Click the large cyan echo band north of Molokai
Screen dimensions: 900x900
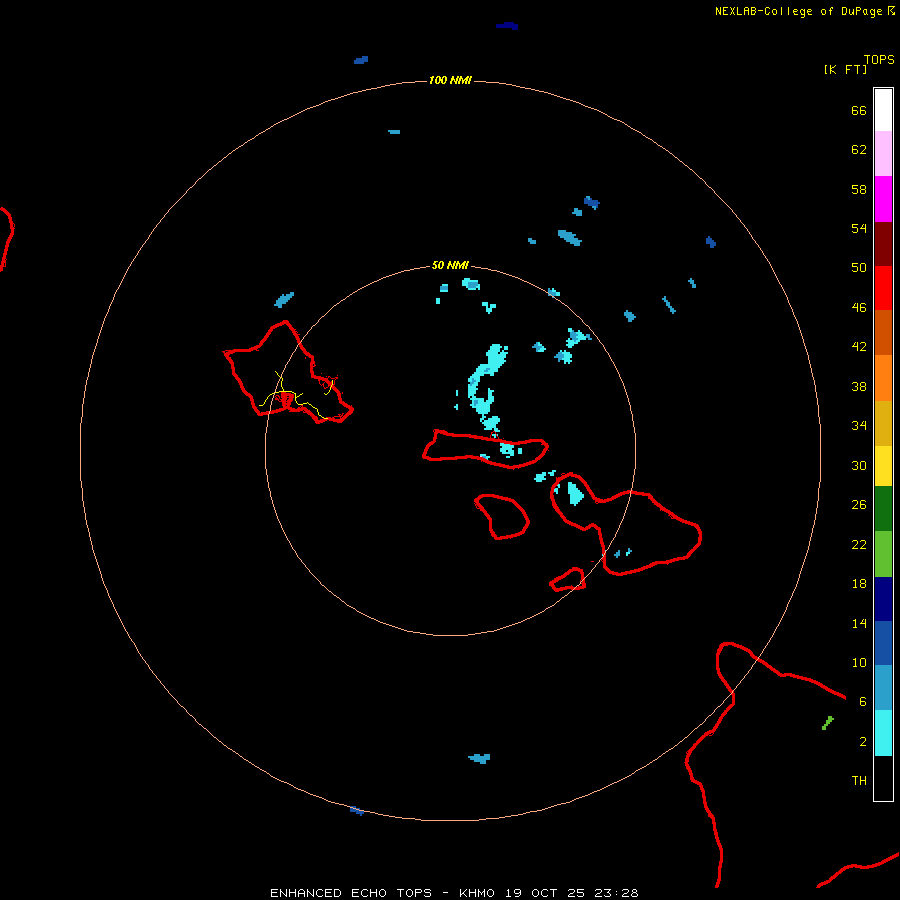pos(487,386)
